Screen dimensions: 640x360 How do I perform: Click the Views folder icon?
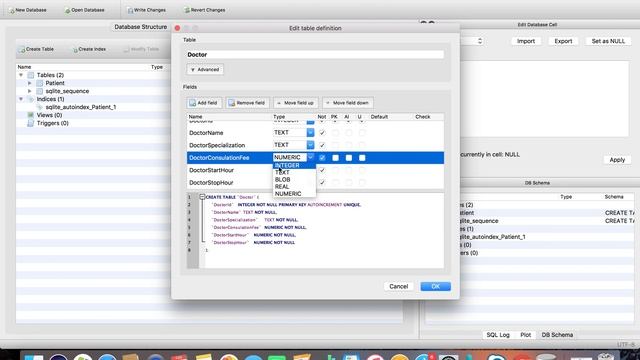[x=31, y=115]
